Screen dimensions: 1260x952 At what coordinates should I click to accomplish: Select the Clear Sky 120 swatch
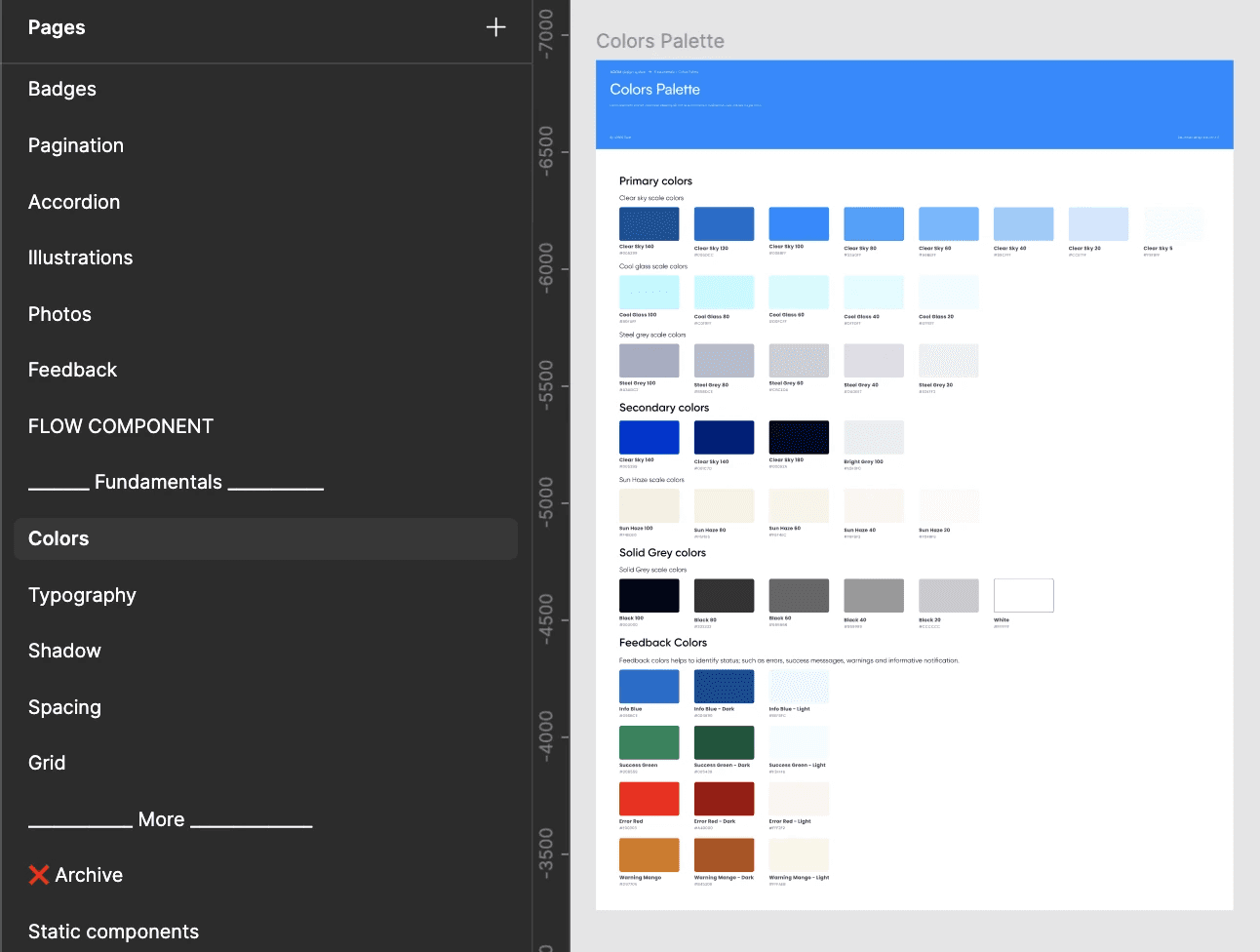tap(724, 223)
